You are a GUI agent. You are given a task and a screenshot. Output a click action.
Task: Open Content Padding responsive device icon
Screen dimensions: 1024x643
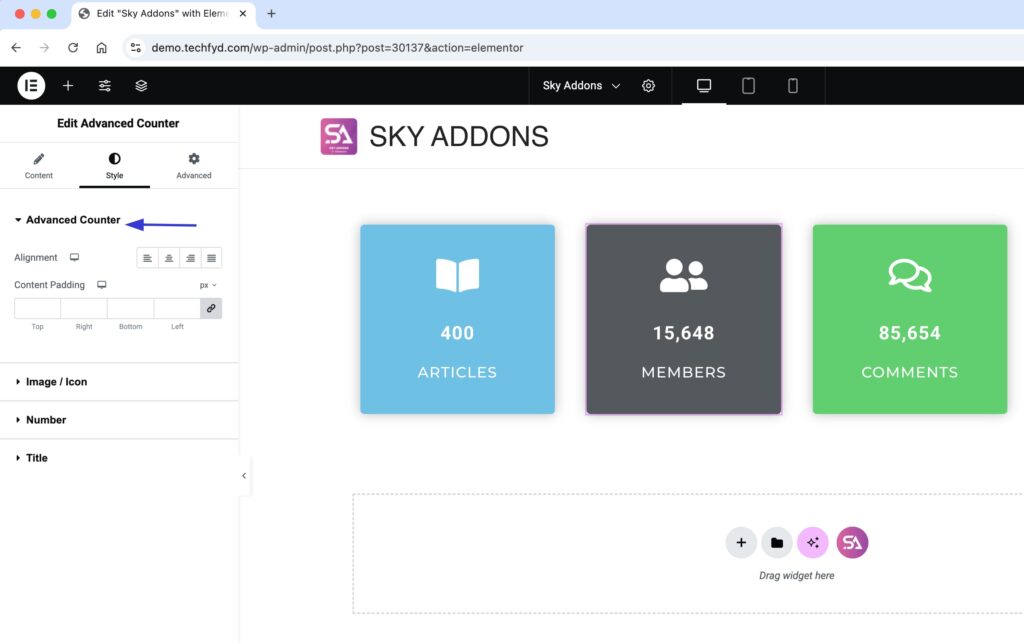pos(102,285)
